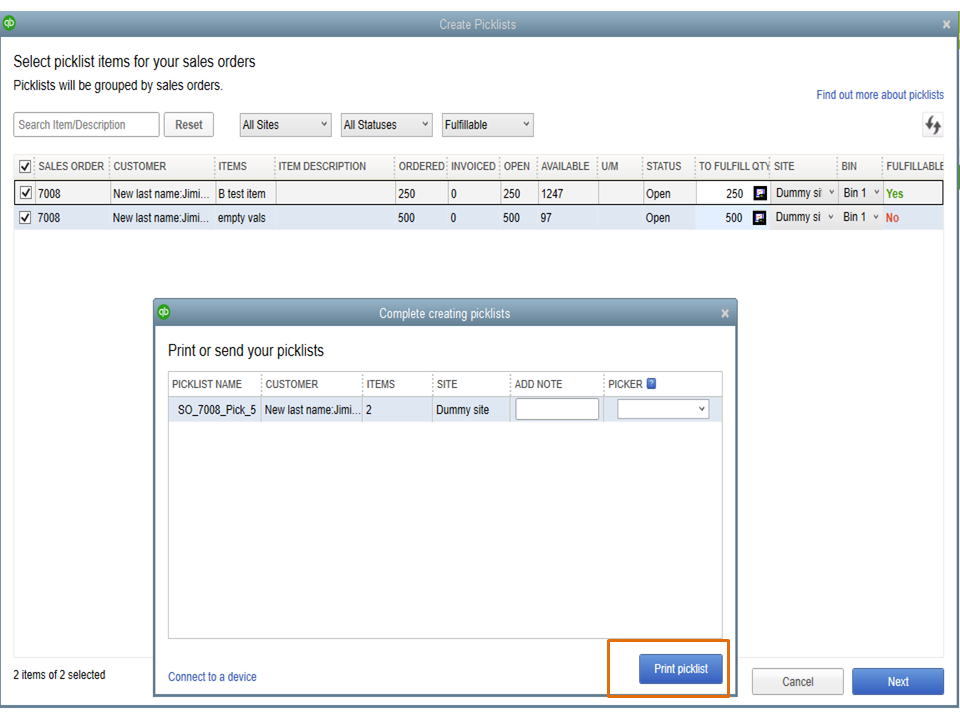Close the Create Picklists window
Screen dimensions: 960x720
click(x=947, y=24)
